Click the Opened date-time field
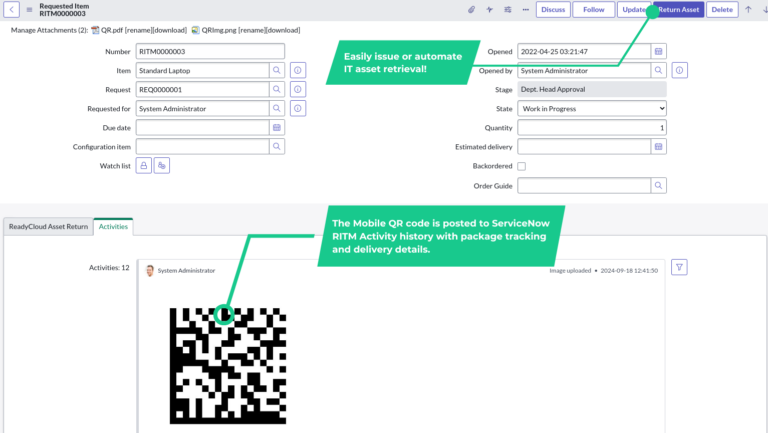The width and height of the screenshot is (768, 433). [x=584, y=51]
